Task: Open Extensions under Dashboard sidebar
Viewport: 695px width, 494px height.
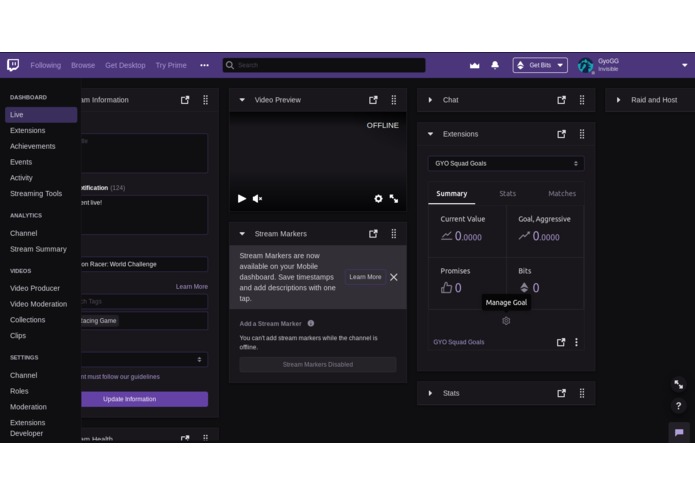Action: pyautogui.click(x=27, y=130)
